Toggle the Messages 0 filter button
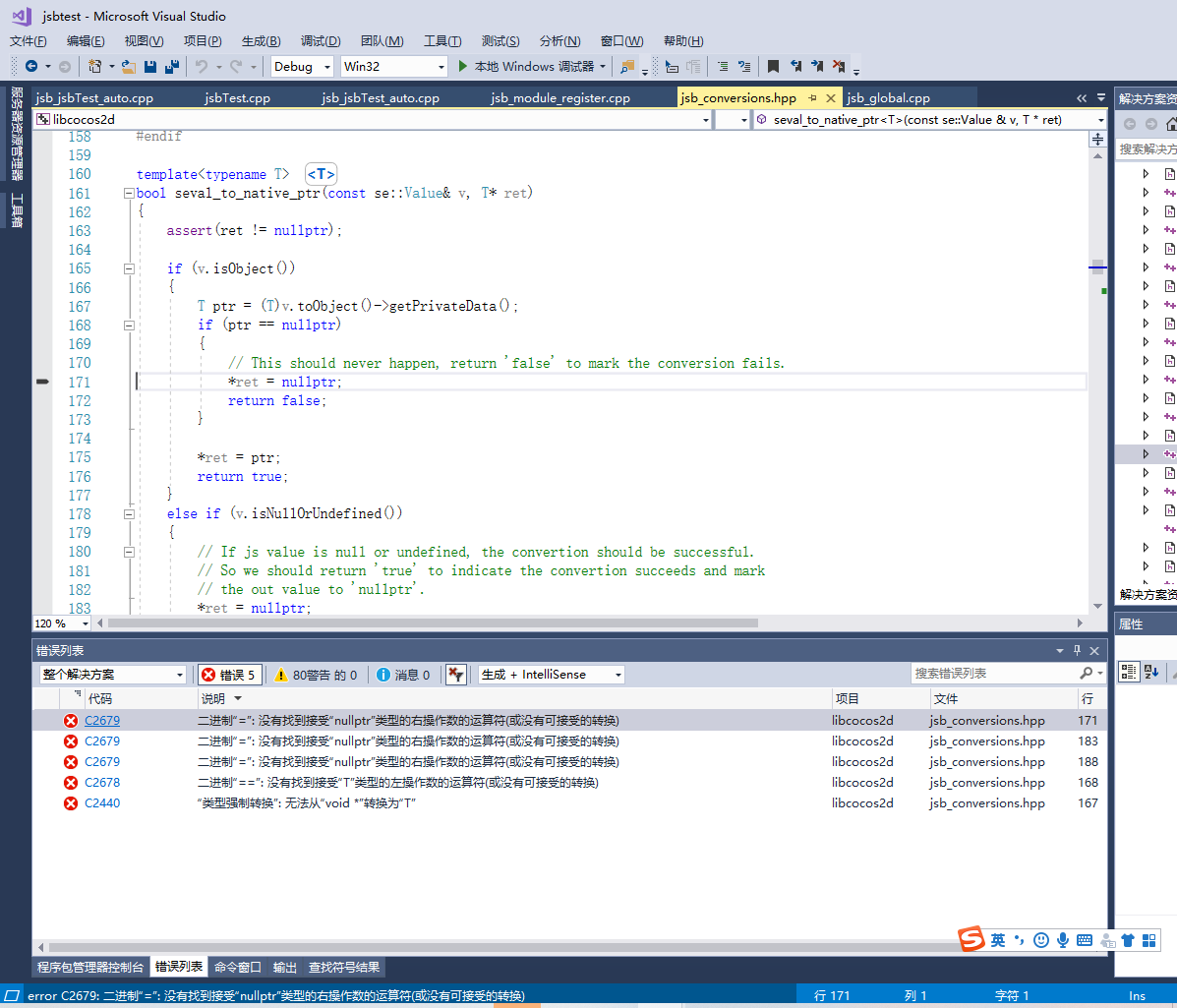 click(403, 675)
